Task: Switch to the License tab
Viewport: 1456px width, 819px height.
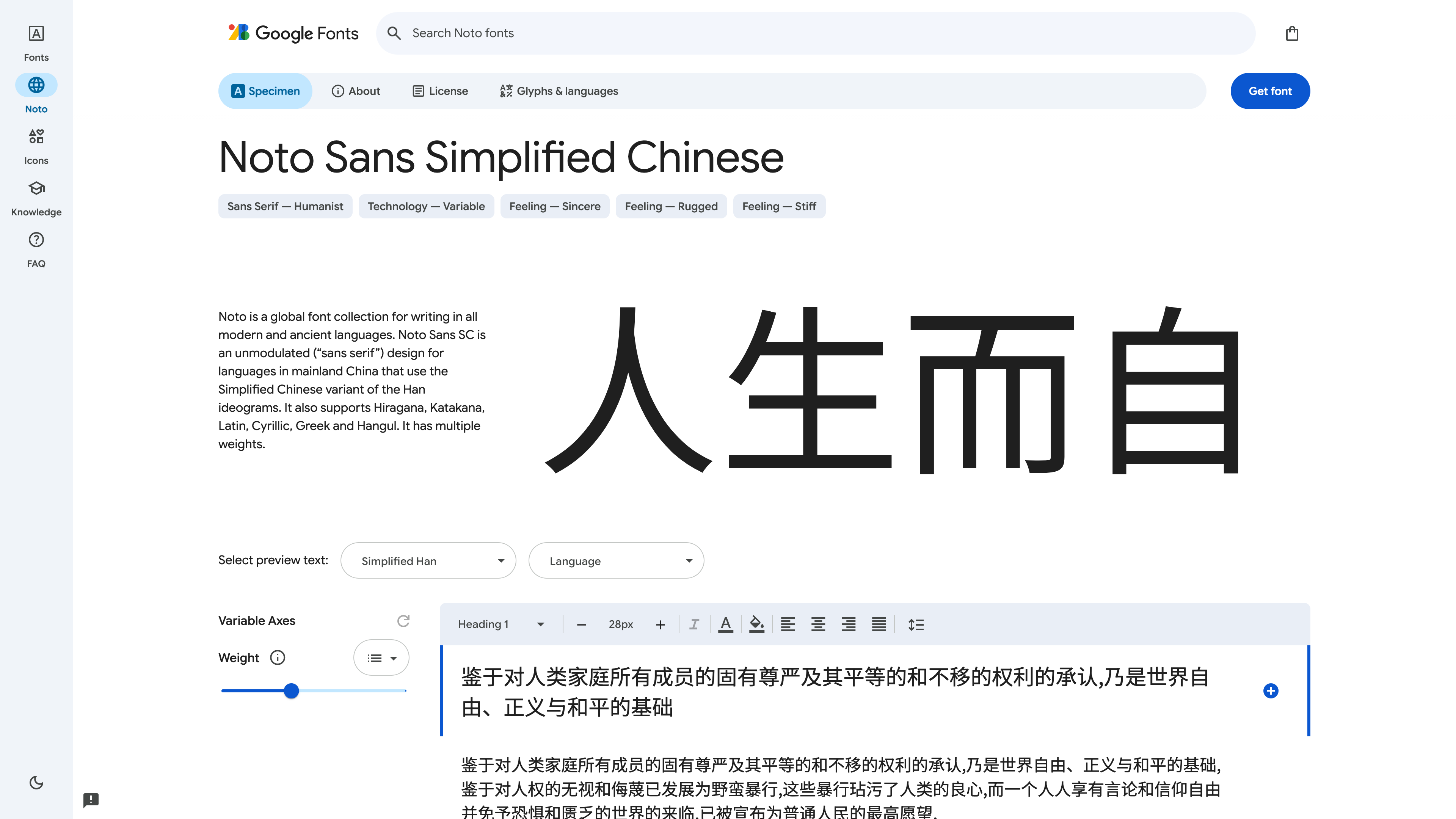Action: pyautogui.click(x=440, y=91)
